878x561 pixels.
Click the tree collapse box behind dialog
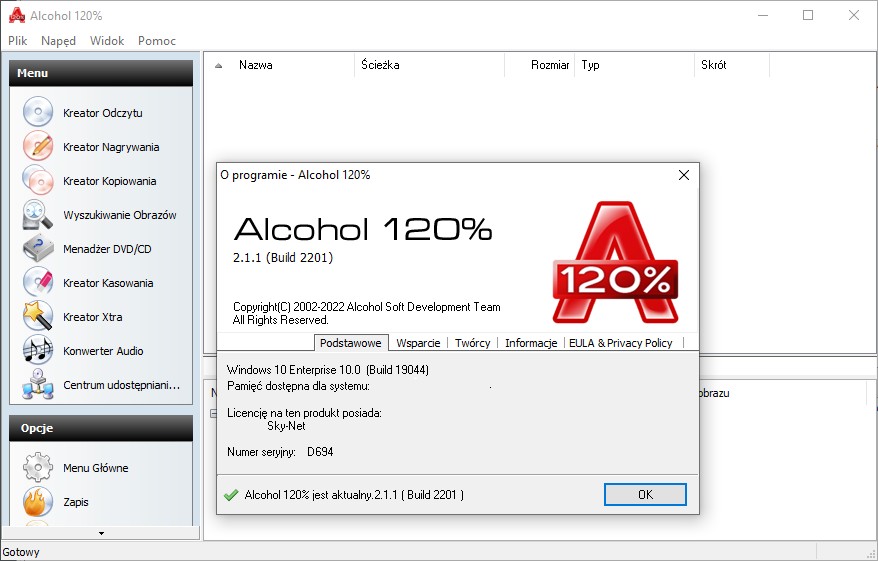point(213,414)
